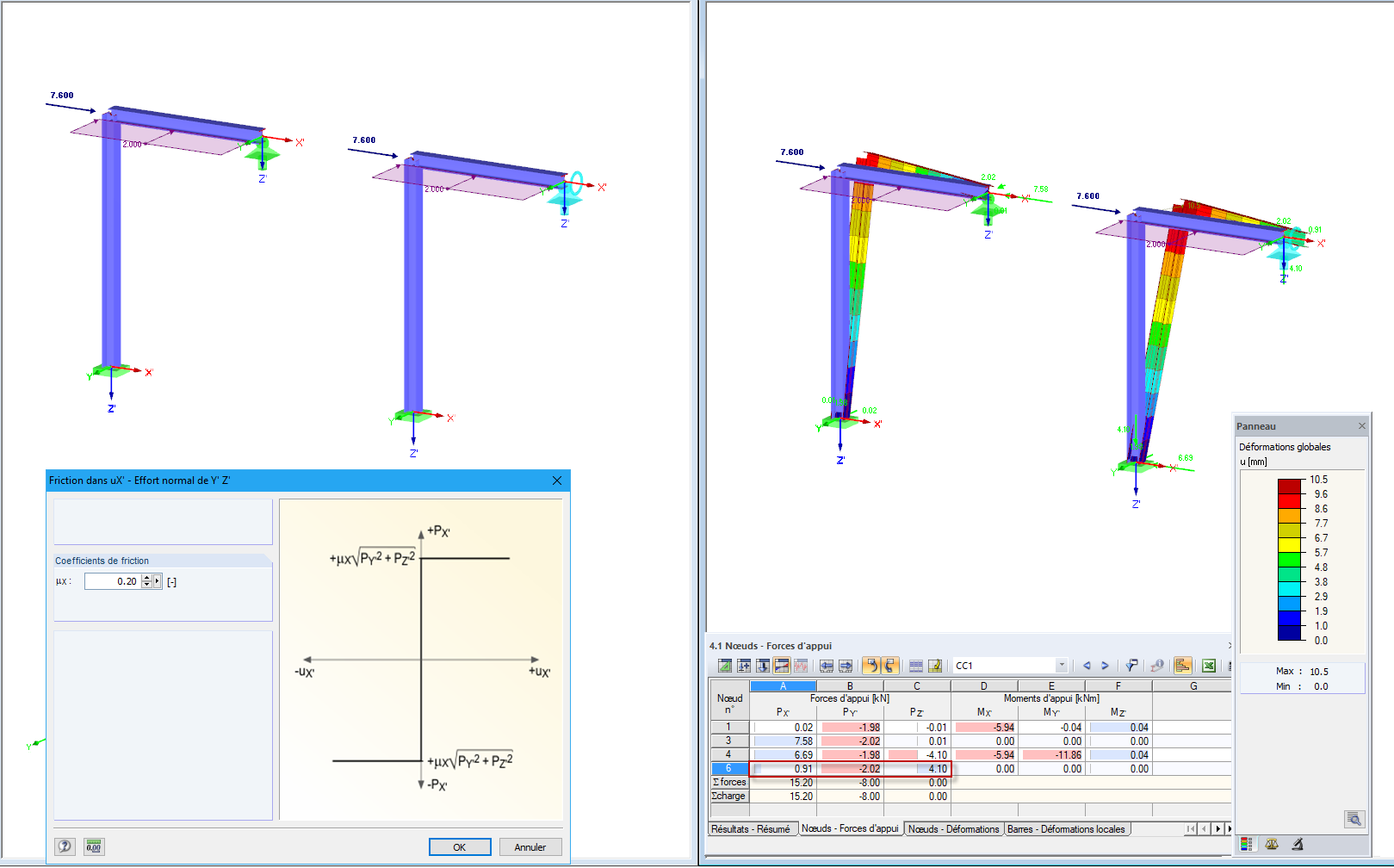Click the -11.86 My cell for node 4
Screen dimensions: 1394x868
click(1051, 755)
